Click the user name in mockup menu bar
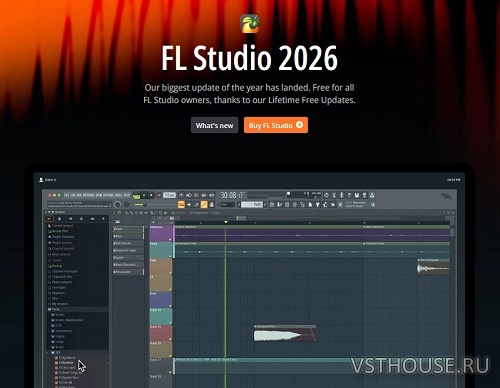 pos(50,180)
